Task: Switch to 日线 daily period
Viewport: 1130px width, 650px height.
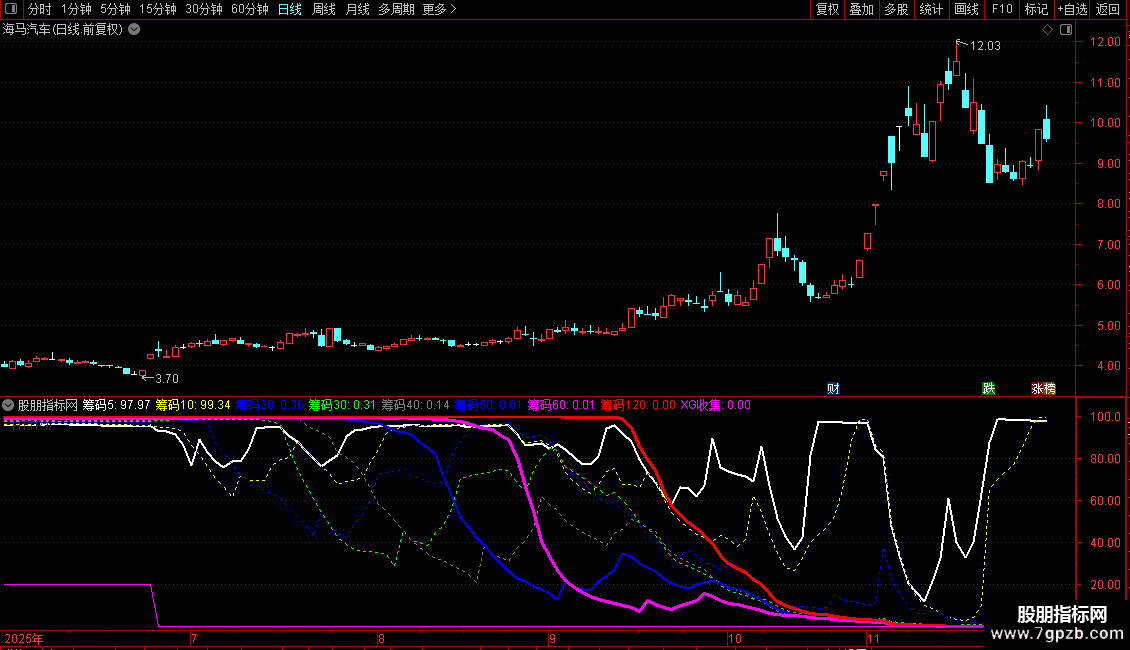Action: [289, 10]
